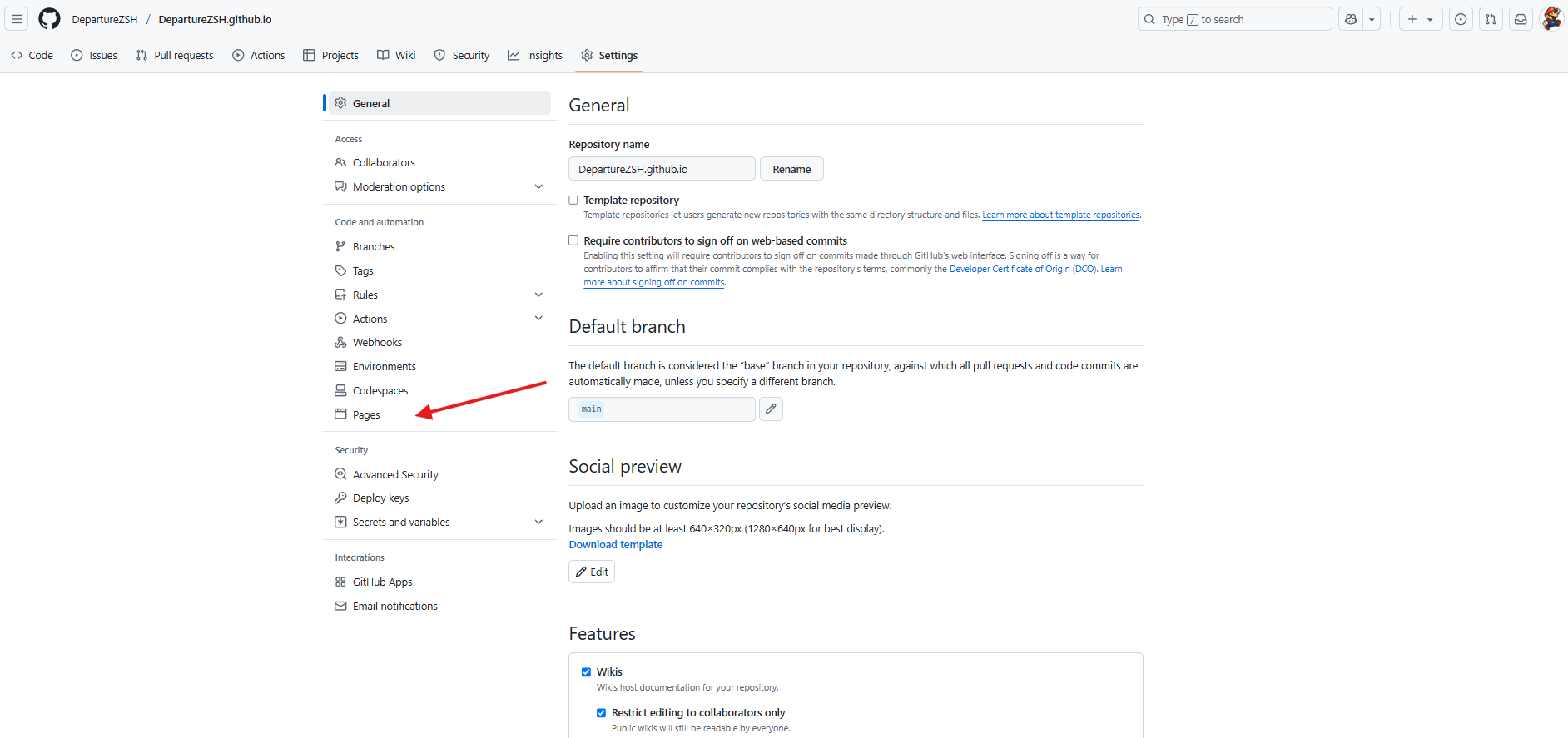Screen dimensions: 1568x738
Task: Open Environments settings
Action: coord(440,366)
